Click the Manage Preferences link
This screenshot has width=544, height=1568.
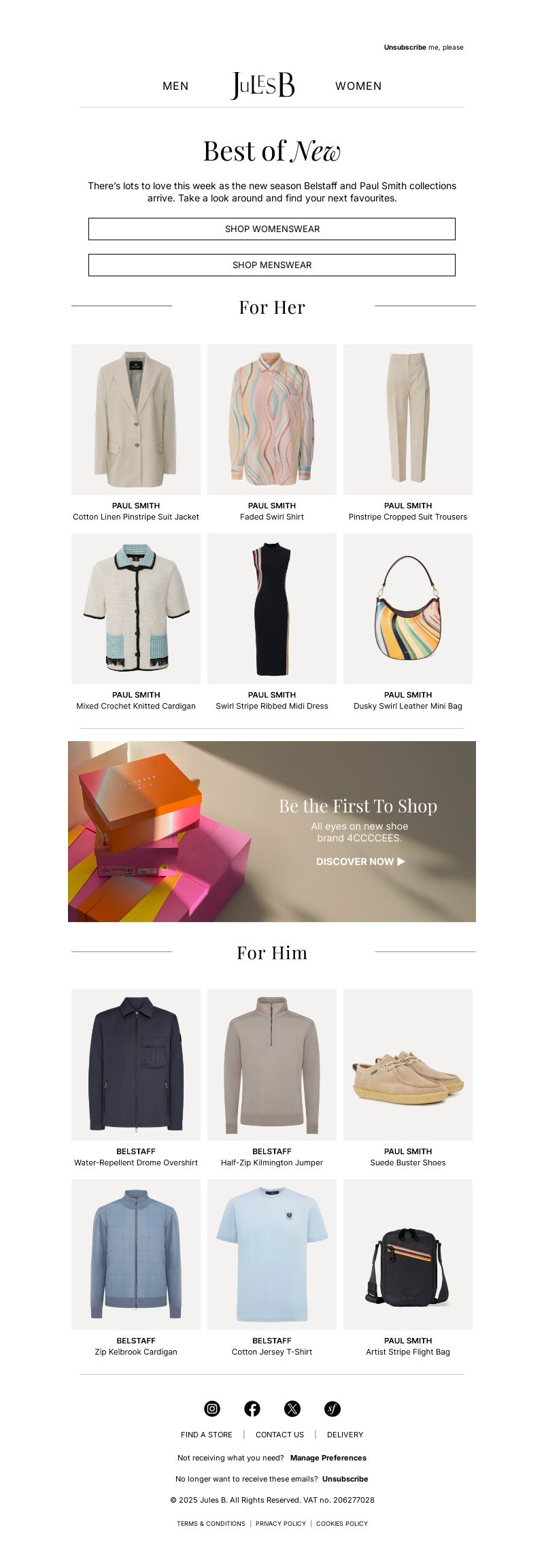328,1458
